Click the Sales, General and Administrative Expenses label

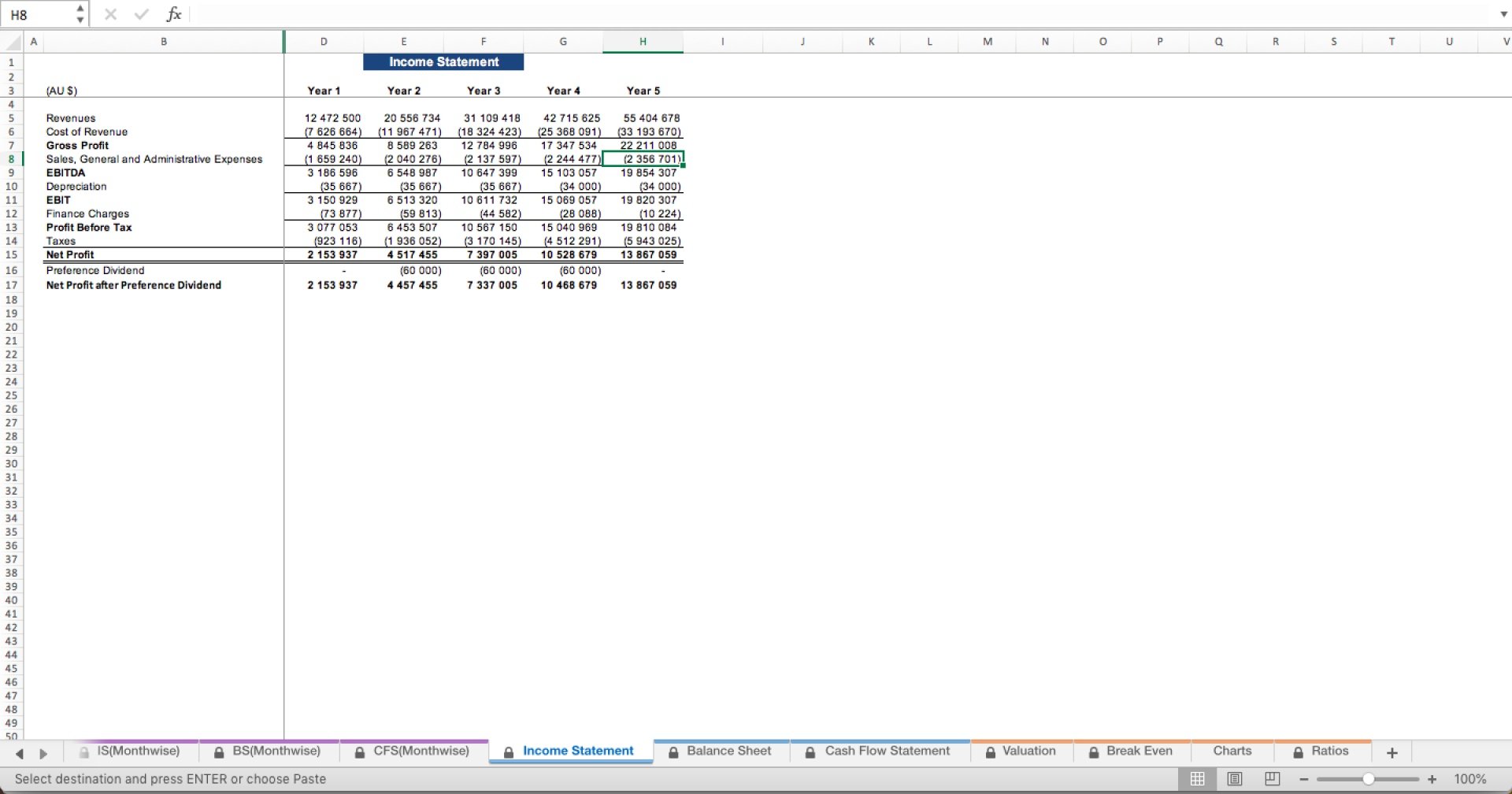[x=154, y=159]
